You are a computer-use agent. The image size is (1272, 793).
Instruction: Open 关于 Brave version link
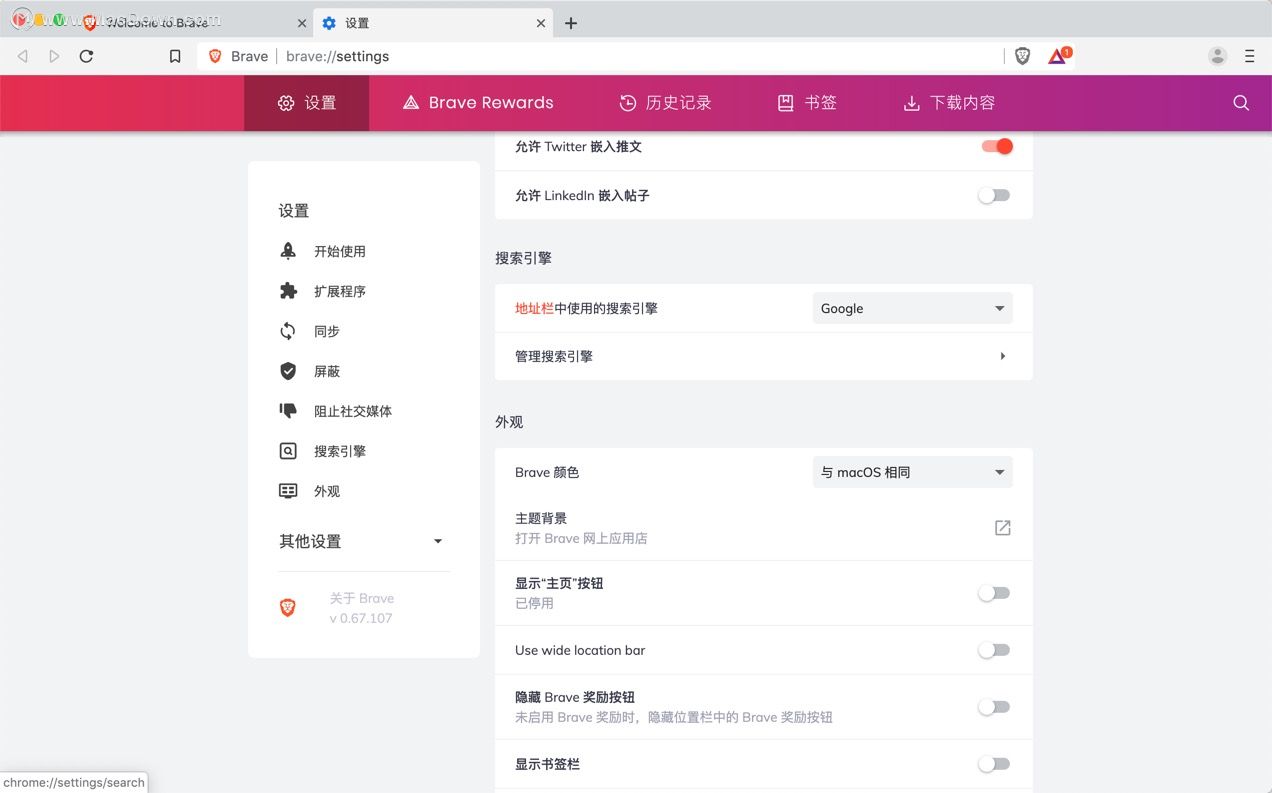pos(362,608)
